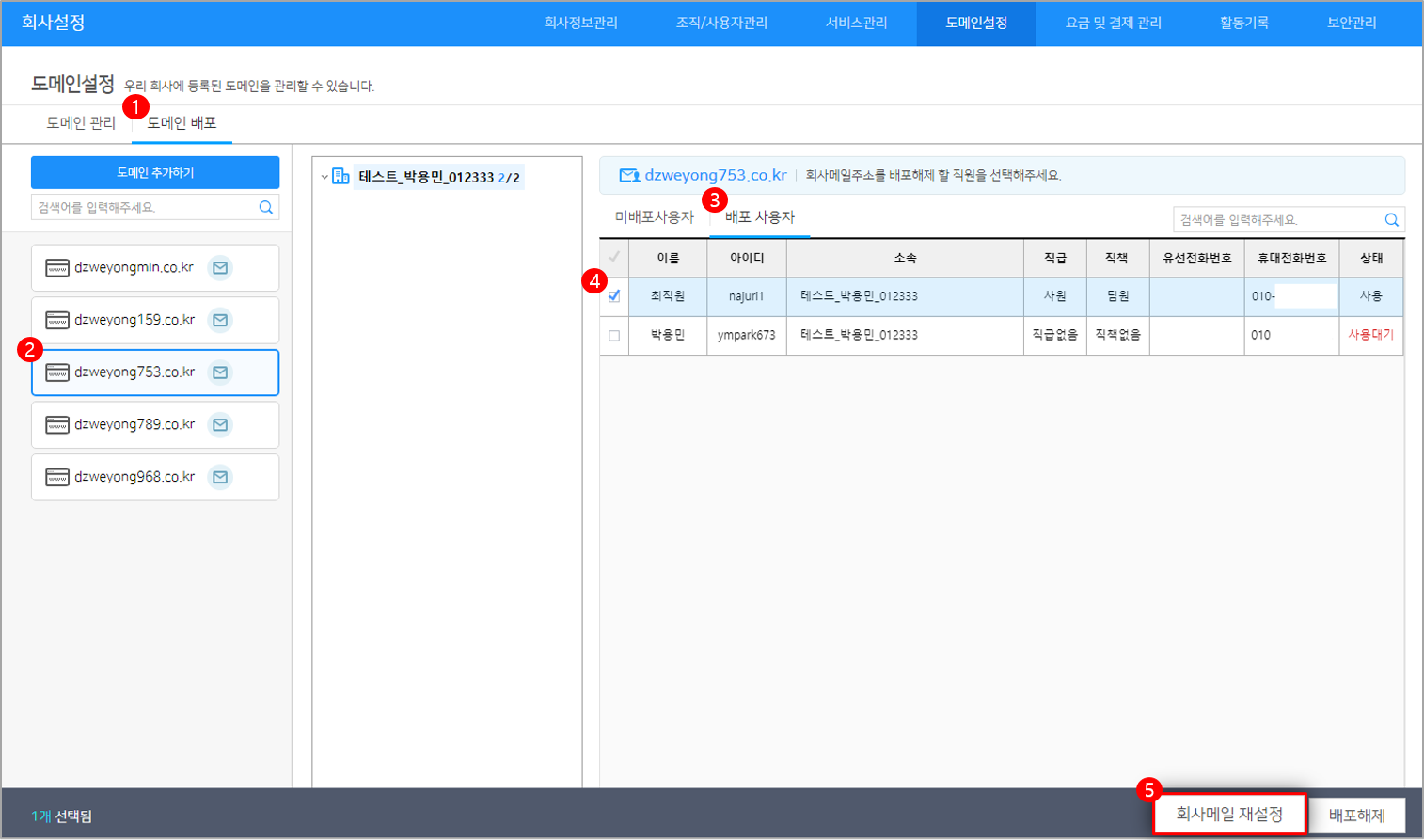Open 요금 및 결제 관리 menu
The height and width of the screenshot is (840, 1424).
(x=1113, y=23)
